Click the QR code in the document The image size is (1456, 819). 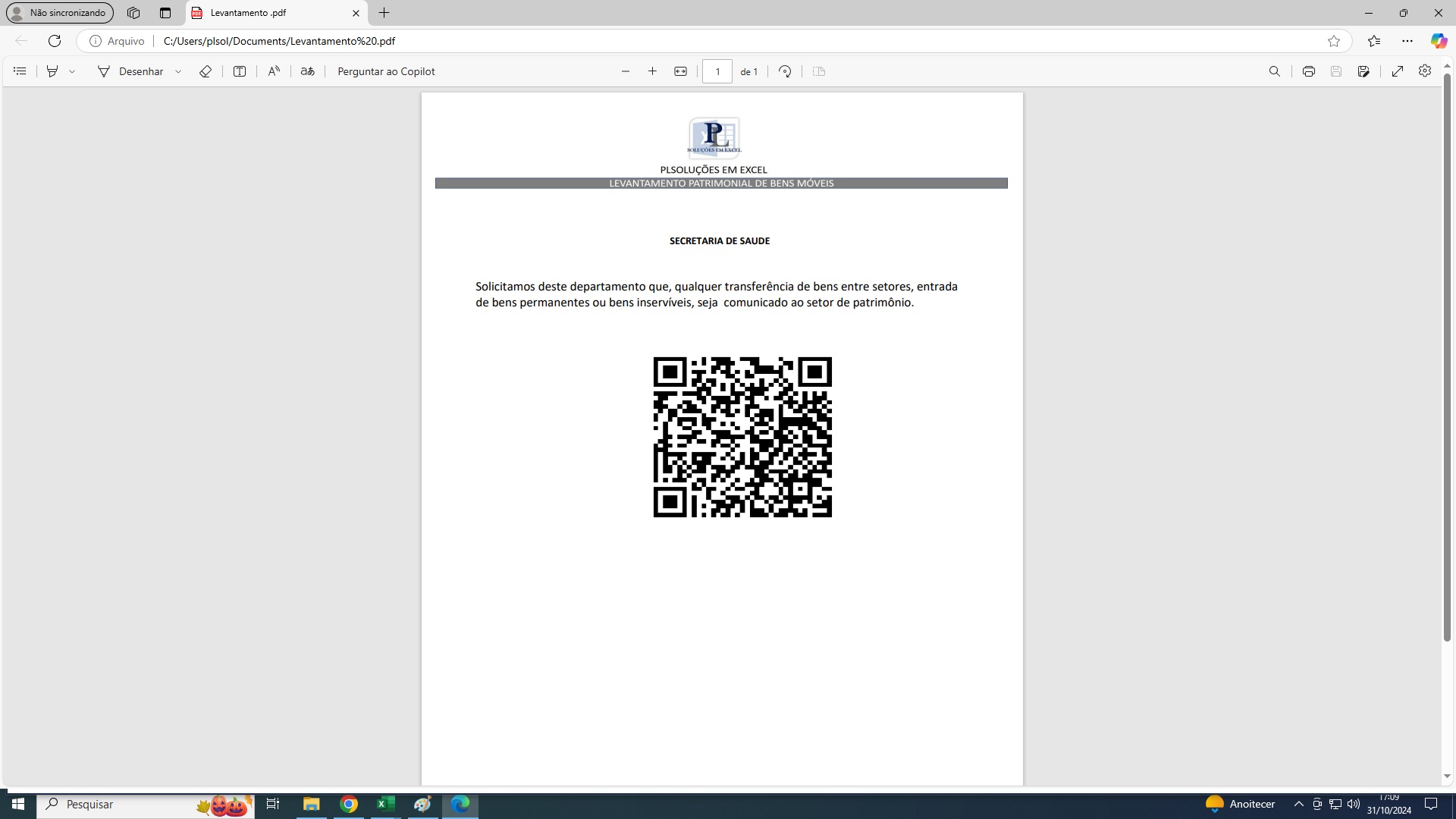(742, 438)
